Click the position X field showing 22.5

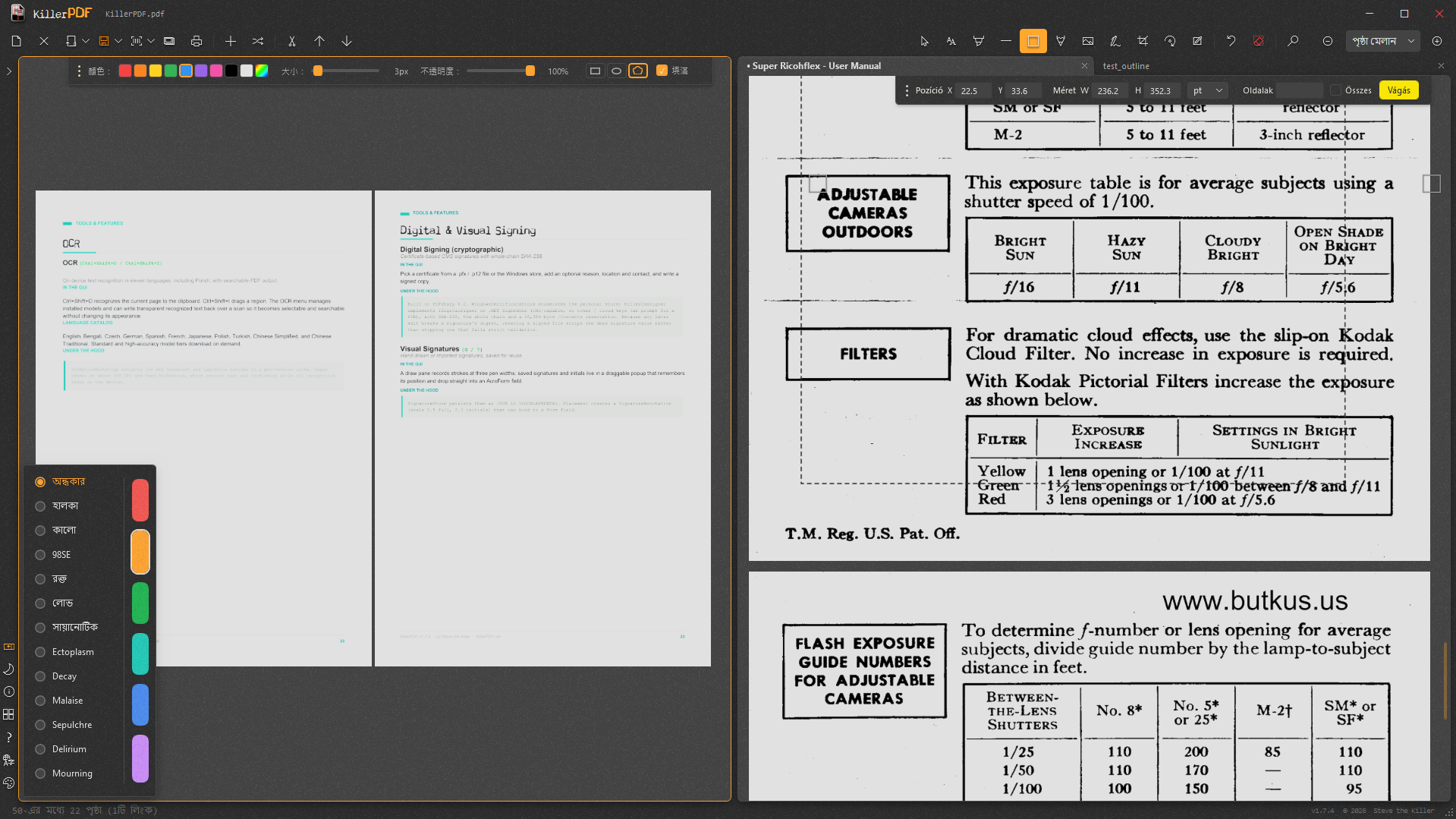pyautogui.click(x=972, y=90)
